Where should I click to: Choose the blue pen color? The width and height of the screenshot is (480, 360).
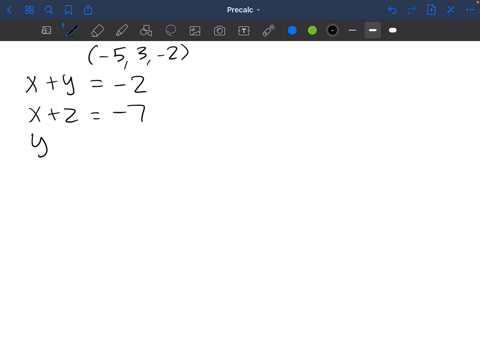click(x=292, y=30)
